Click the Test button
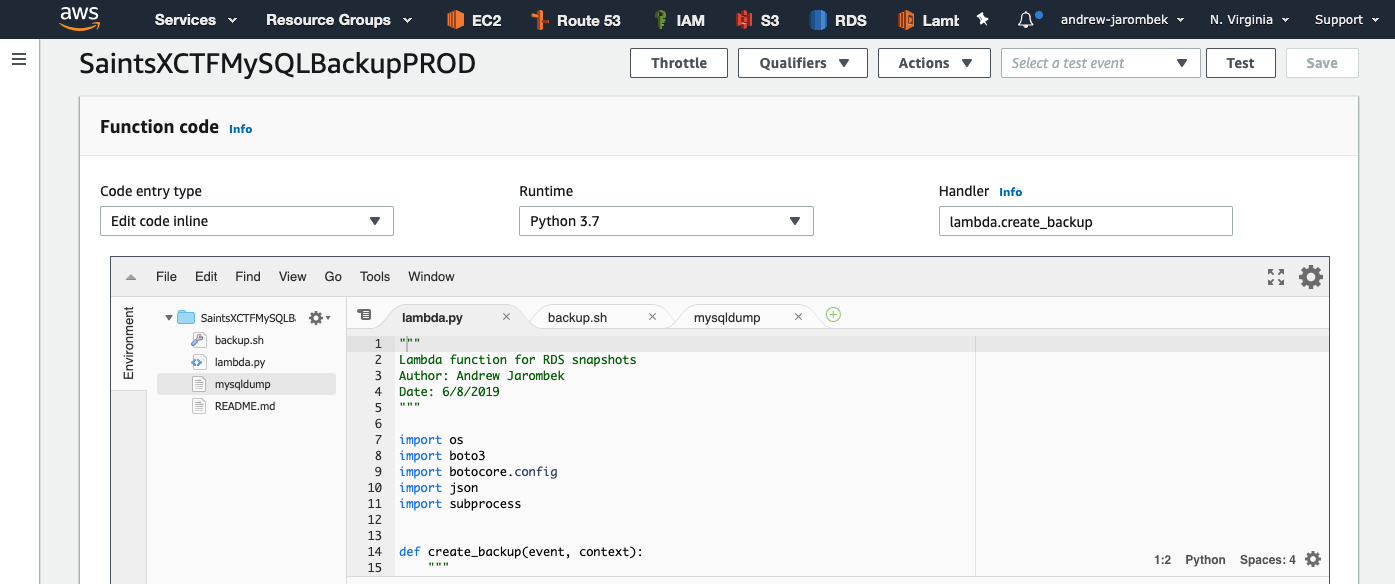Viewport: 1395px width, 584px height. pos(1241,63)
